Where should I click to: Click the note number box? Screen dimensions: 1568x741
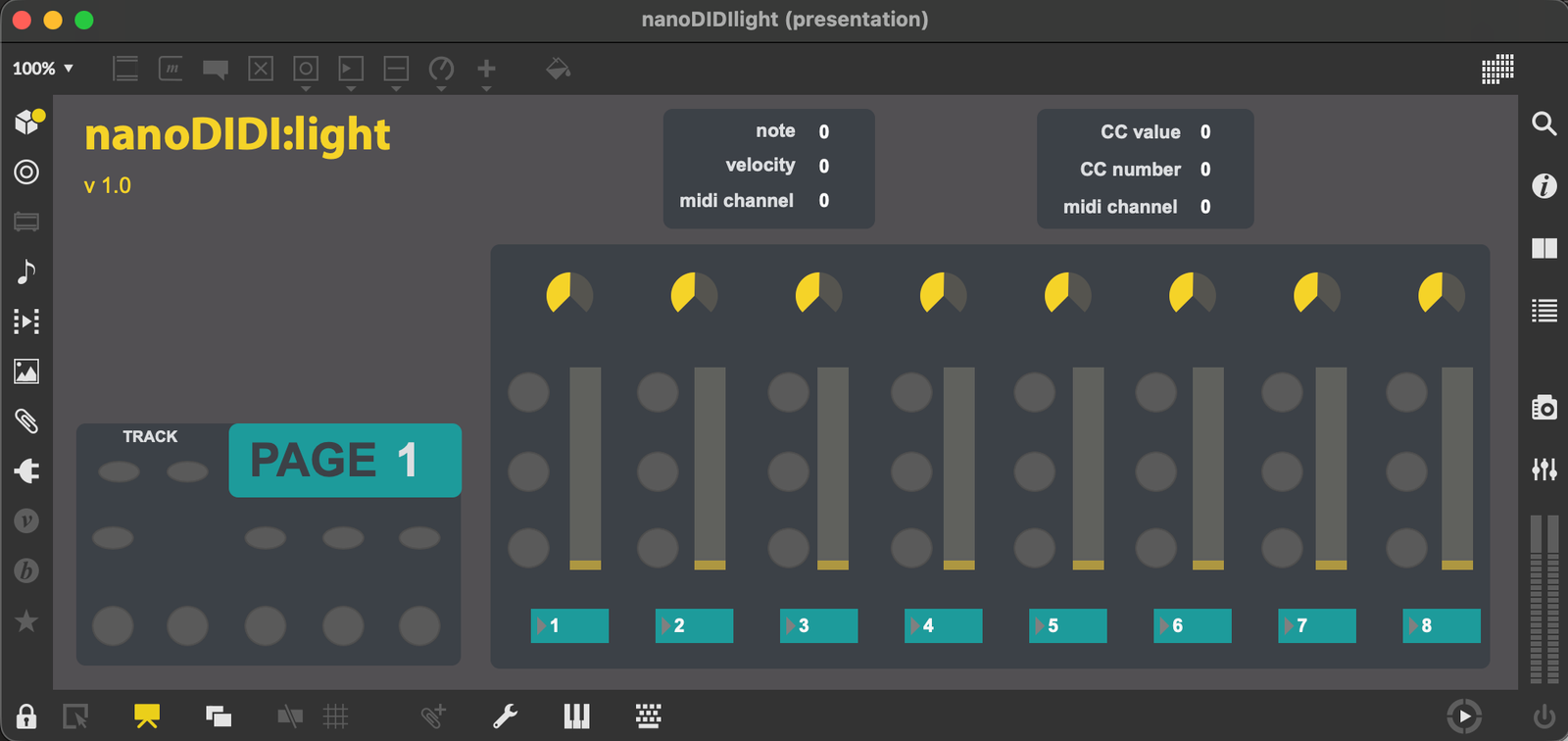coord(824,131)
